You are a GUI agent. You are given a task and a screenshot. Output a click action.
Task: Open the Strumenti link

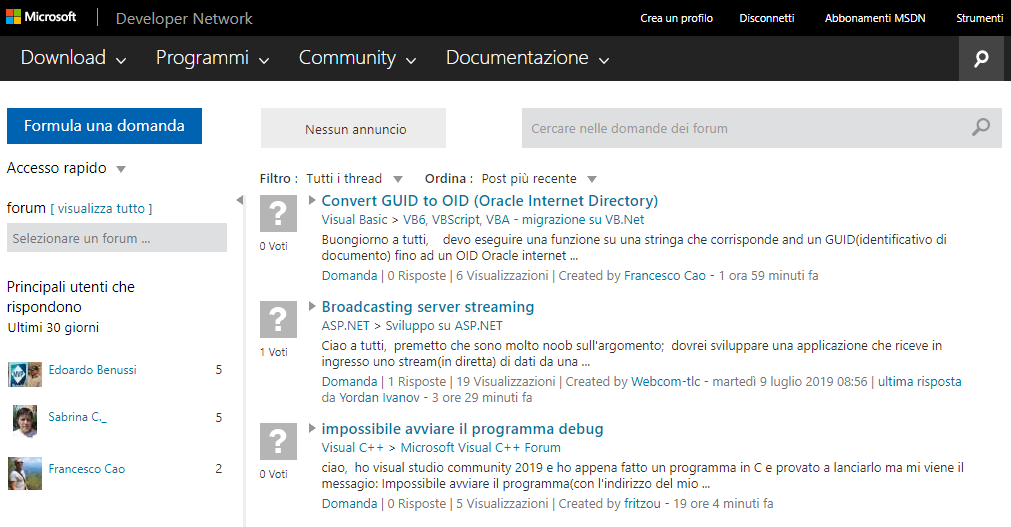[979, 18]
